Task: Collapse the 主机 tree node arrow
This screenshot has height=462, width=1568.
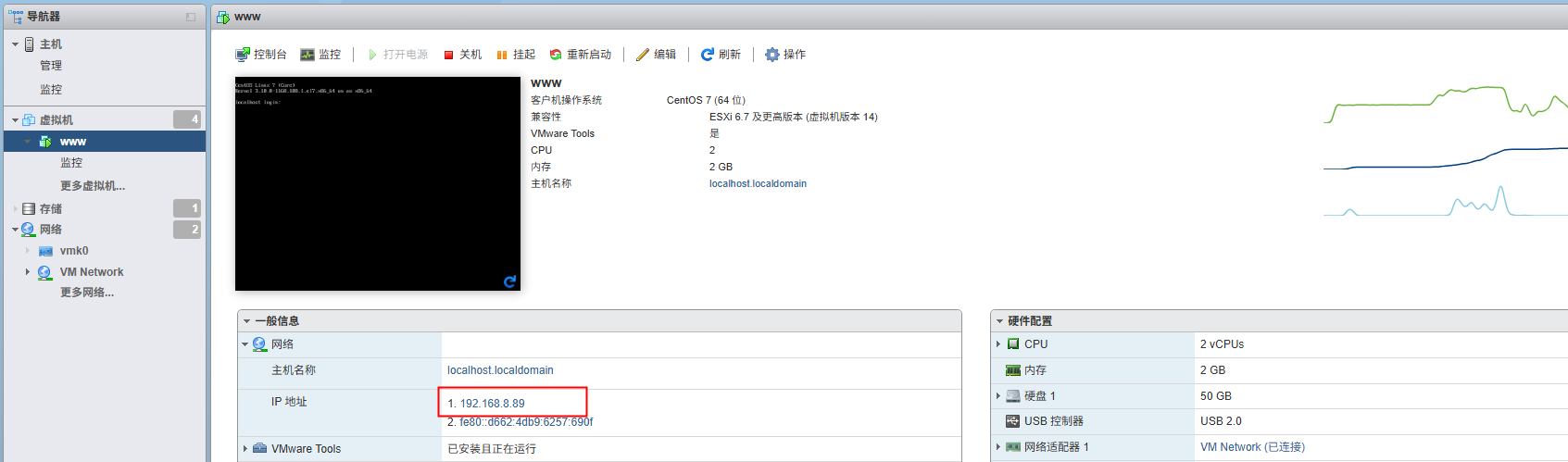Action: pyautogui.click(x=15, y=44)
